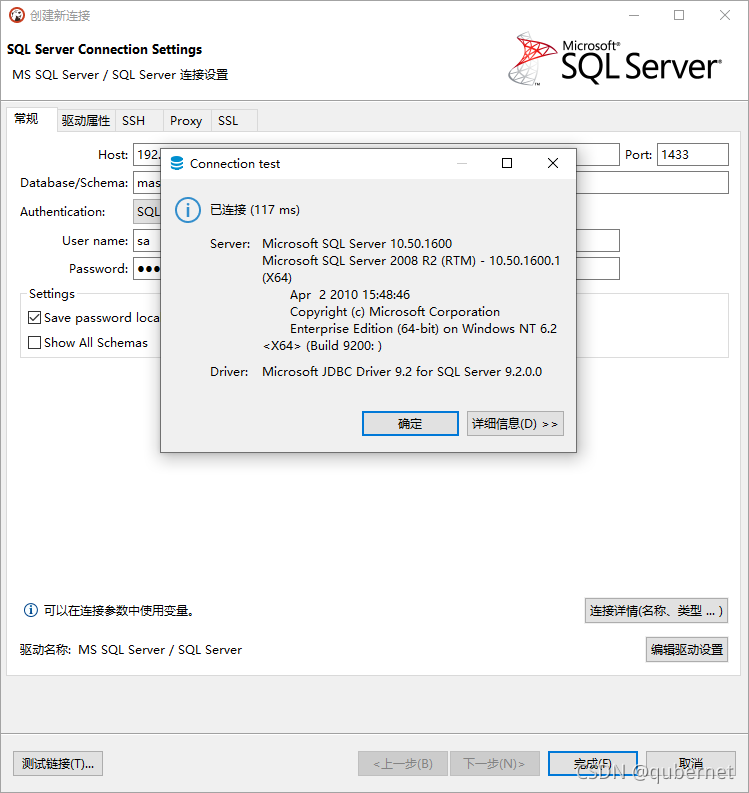Click the Password field

click(x=147, y=269)
